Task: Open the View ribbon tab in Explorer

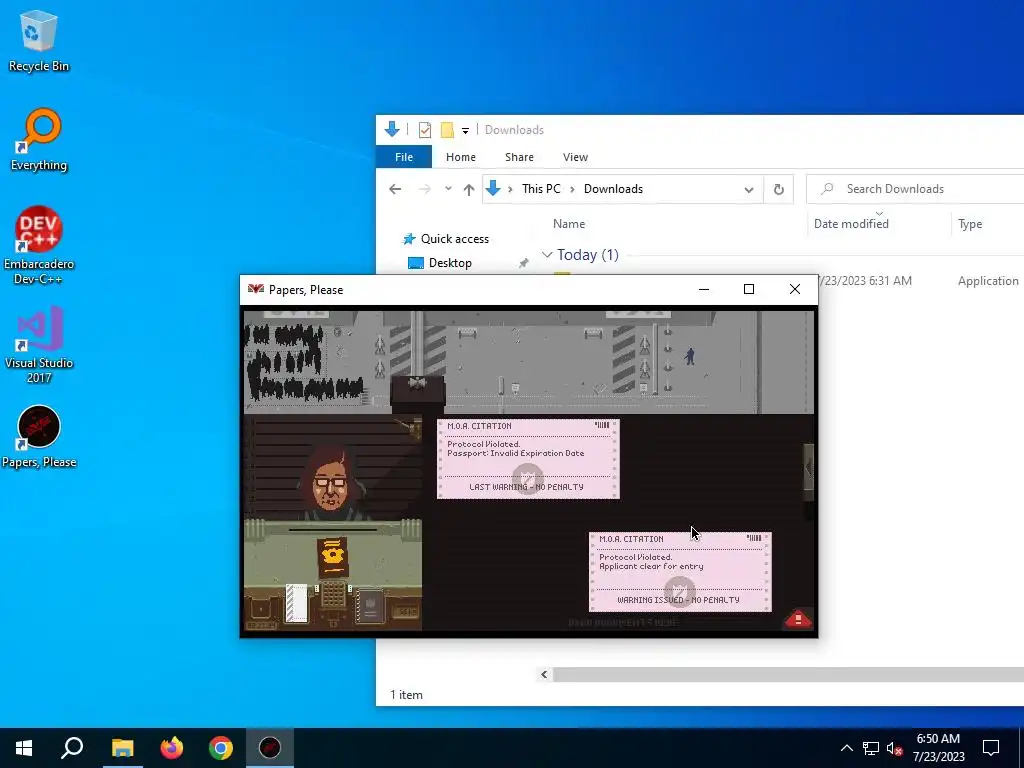Action: coord(575,157)
